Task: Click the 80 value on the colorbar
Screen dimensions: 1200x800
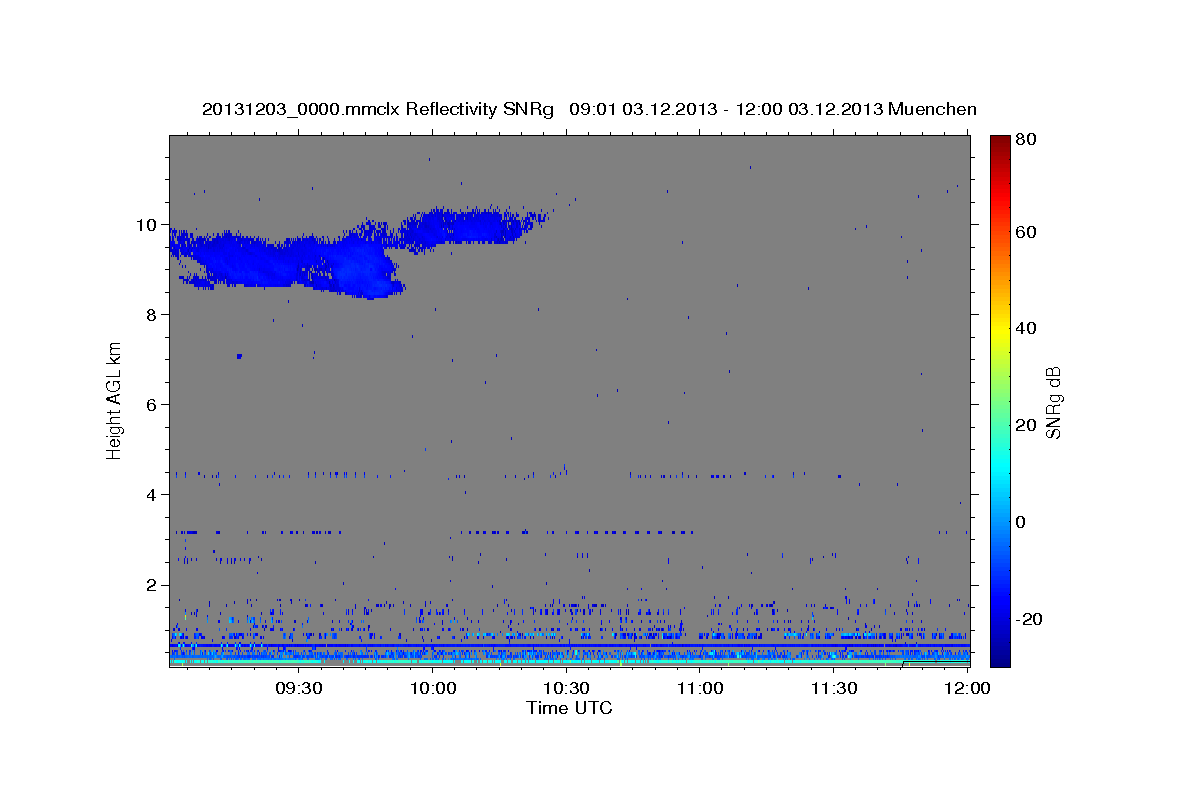Action: pyautogui.click(x=1025, y=140)
